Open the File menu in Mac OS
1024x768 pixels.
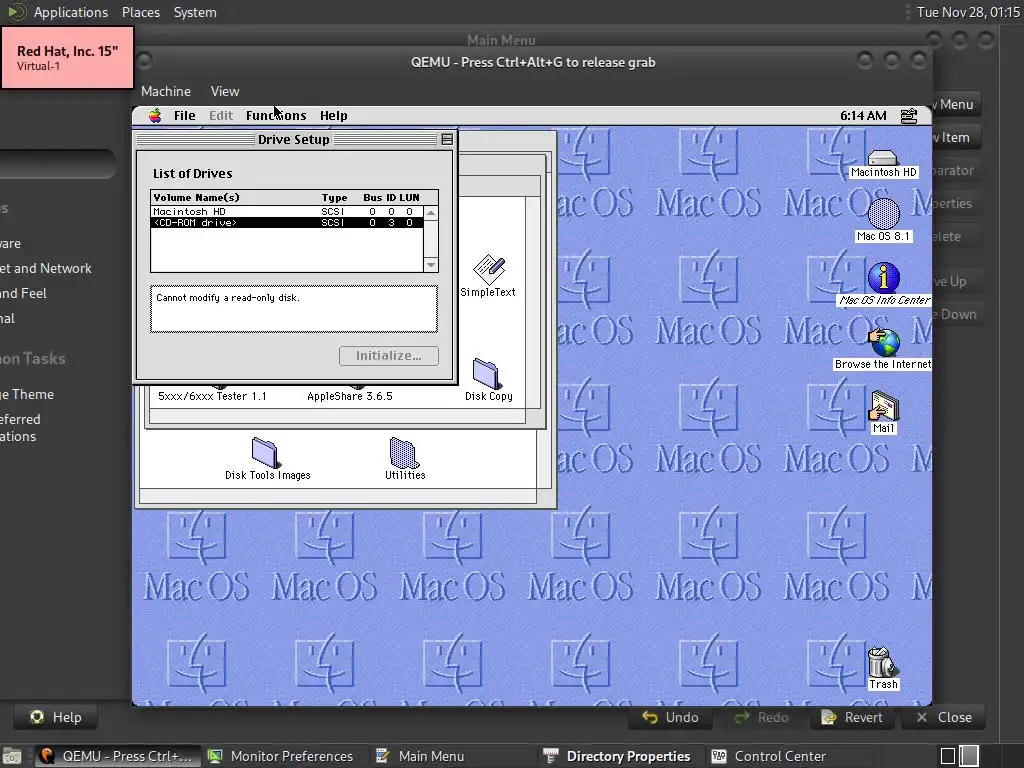(x=184, y=116)
